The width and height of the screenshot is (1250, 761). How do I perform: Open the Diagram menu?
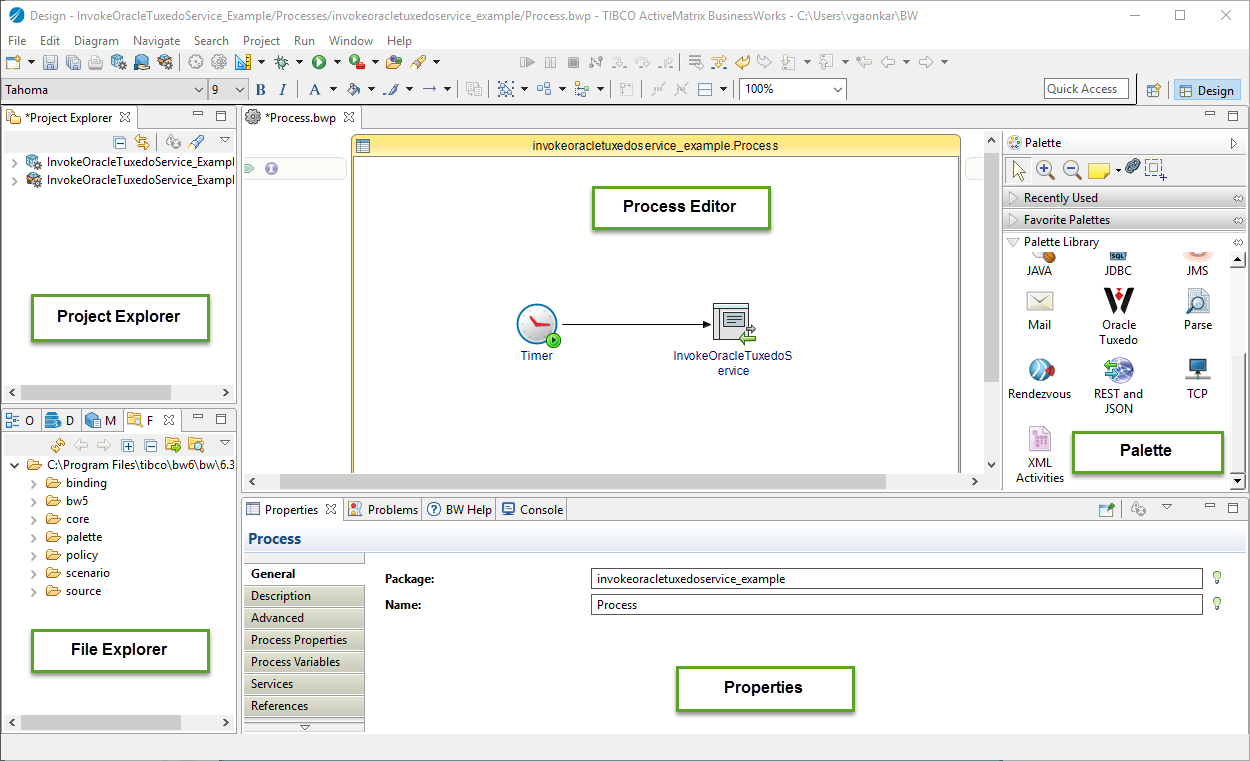point(96,41)
